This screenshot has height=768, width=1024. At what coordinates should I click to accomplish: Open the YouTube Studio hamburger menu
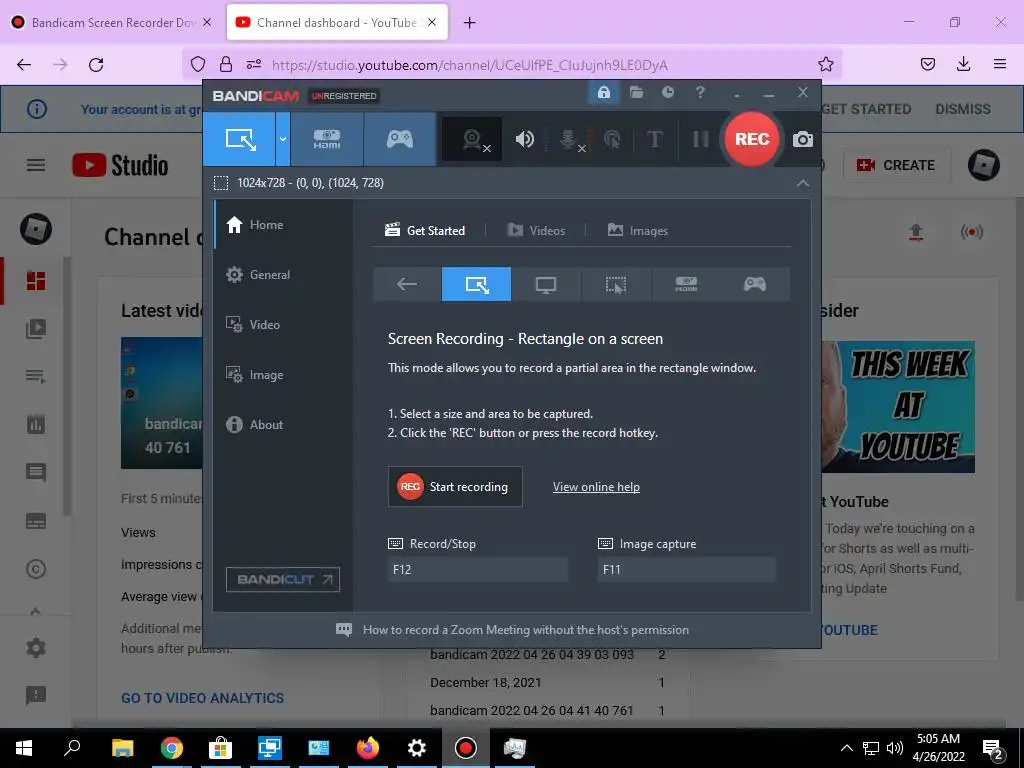coord(36,165)
